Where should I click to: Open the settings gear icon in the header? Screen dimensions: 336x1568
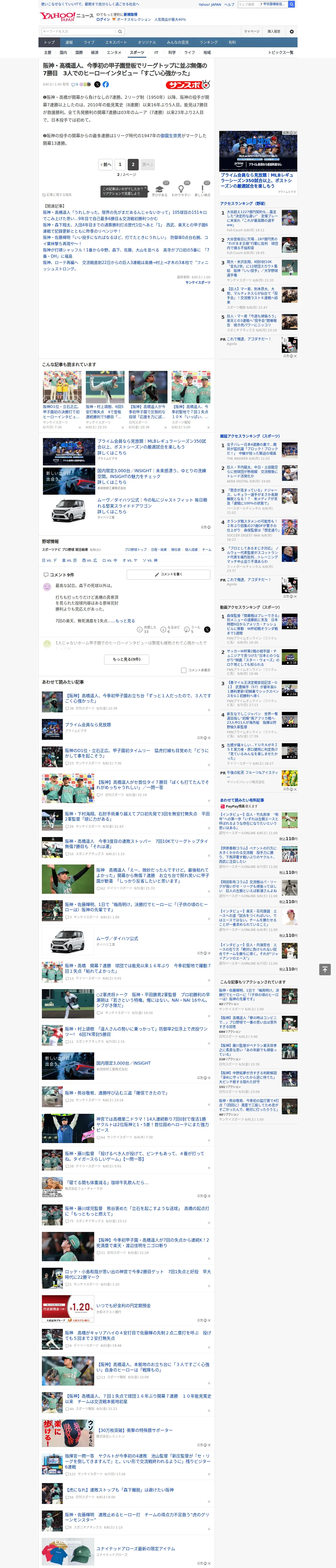click(x=291, y=31)
